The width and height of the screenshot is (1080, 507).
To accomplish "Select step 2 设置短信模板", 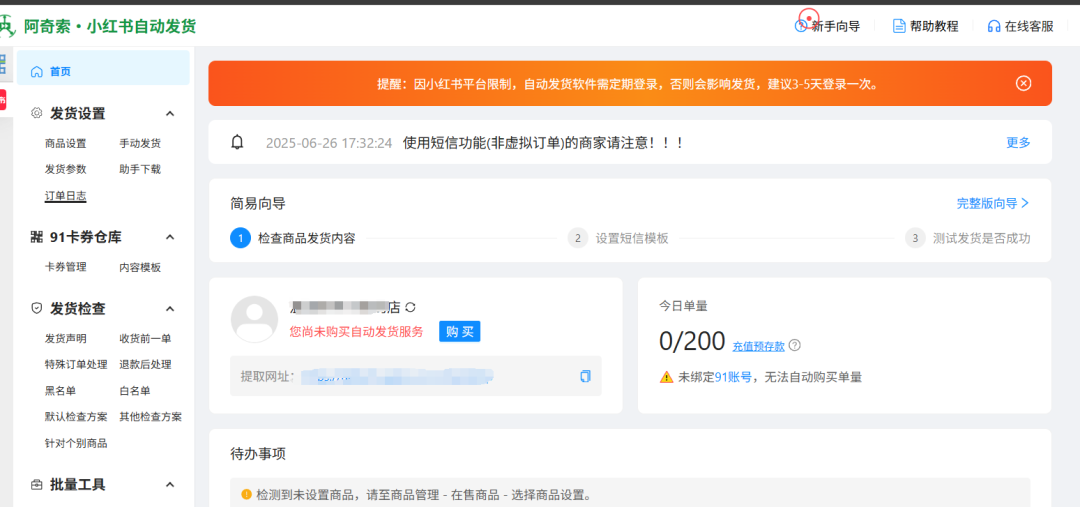I will point(618,238).
